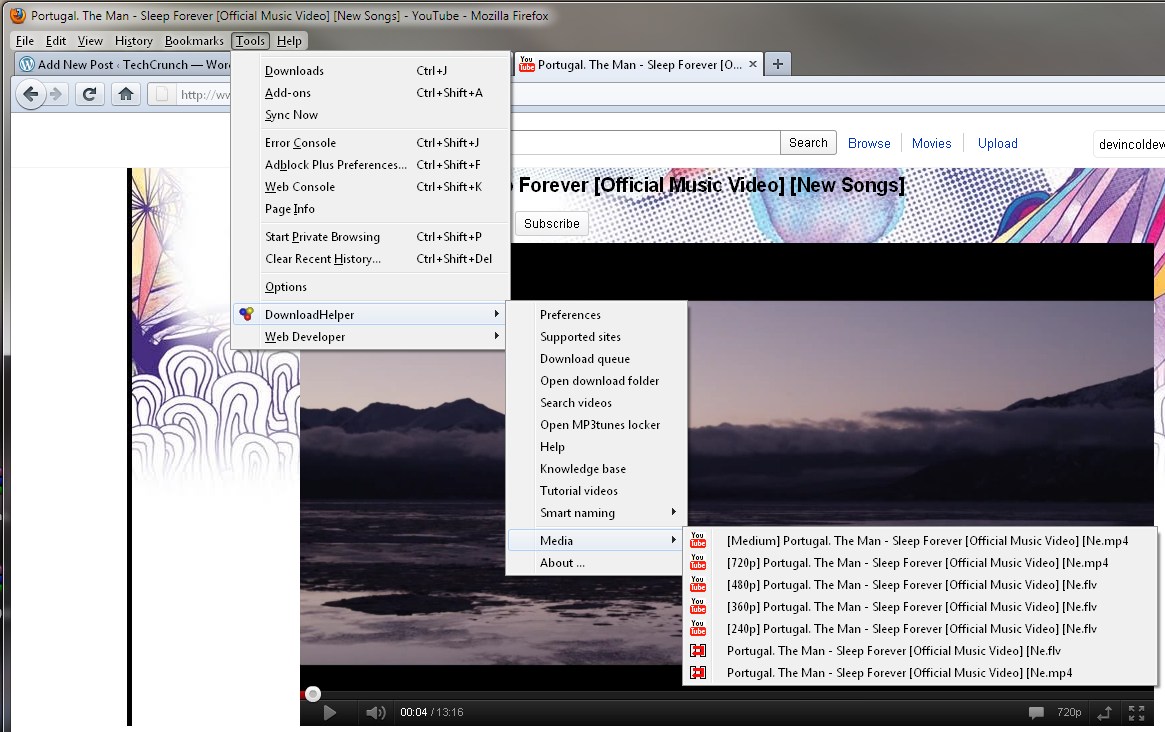
Task: Open the Edit menu
Action: coord(56,41)
